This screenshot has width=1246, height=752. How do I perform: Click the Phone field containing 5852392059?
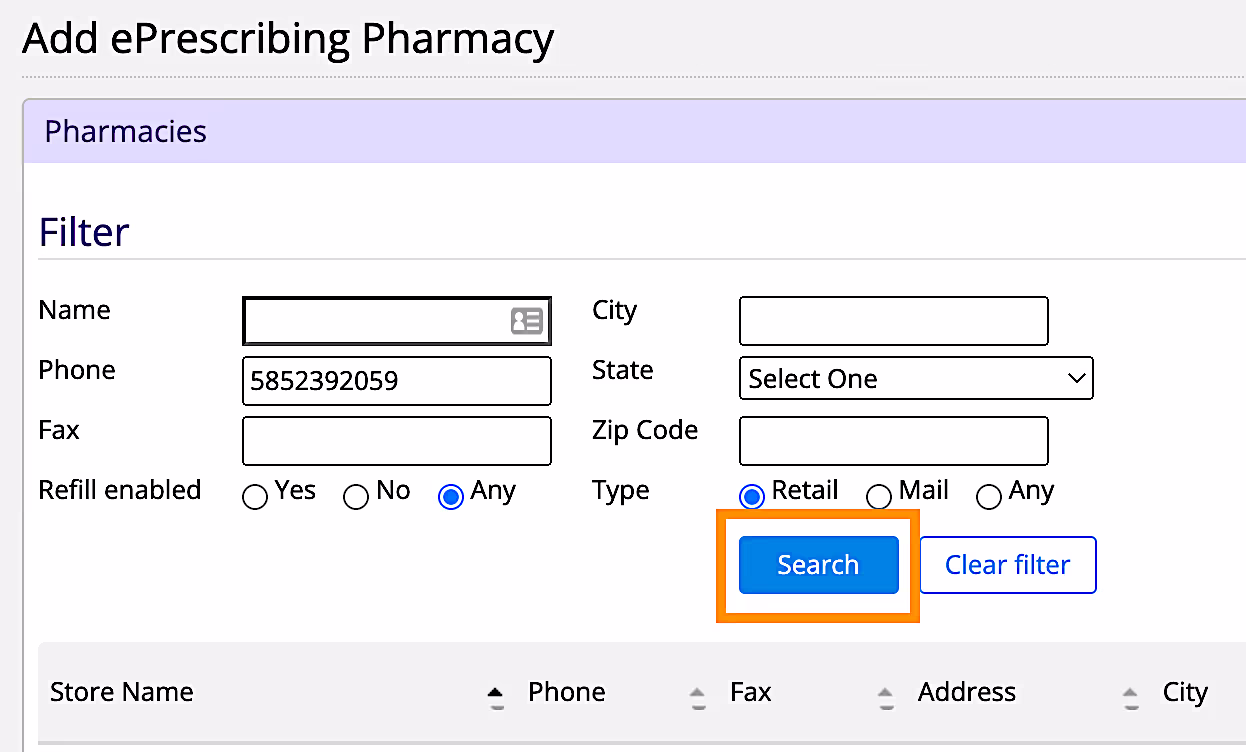coord(397,381)
